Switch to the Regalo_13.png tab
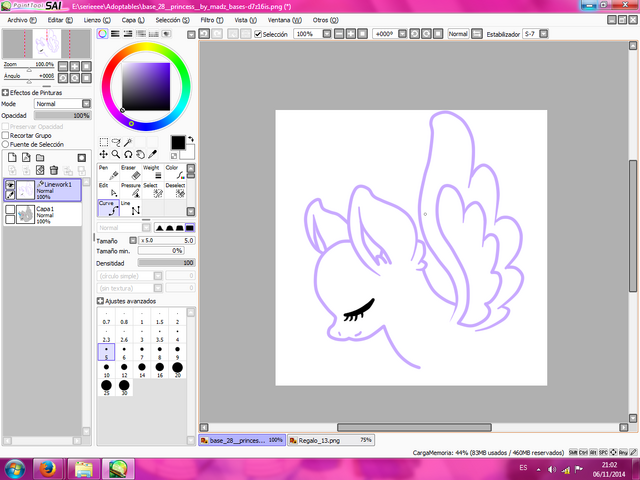 331,440
